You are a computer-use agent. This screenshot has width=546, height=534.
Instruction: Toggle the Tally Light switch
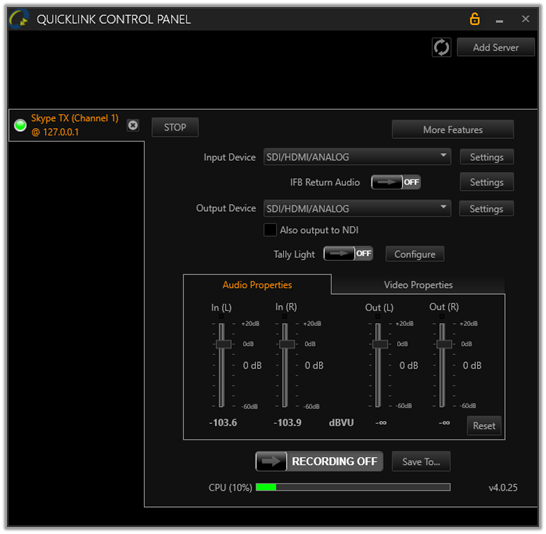(348, 254)
